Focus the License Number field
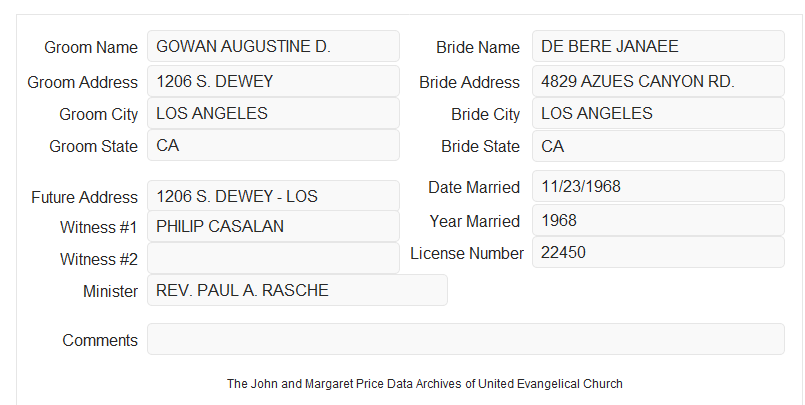The width and height of the screenshot is (805, 405). coord(658,252)
